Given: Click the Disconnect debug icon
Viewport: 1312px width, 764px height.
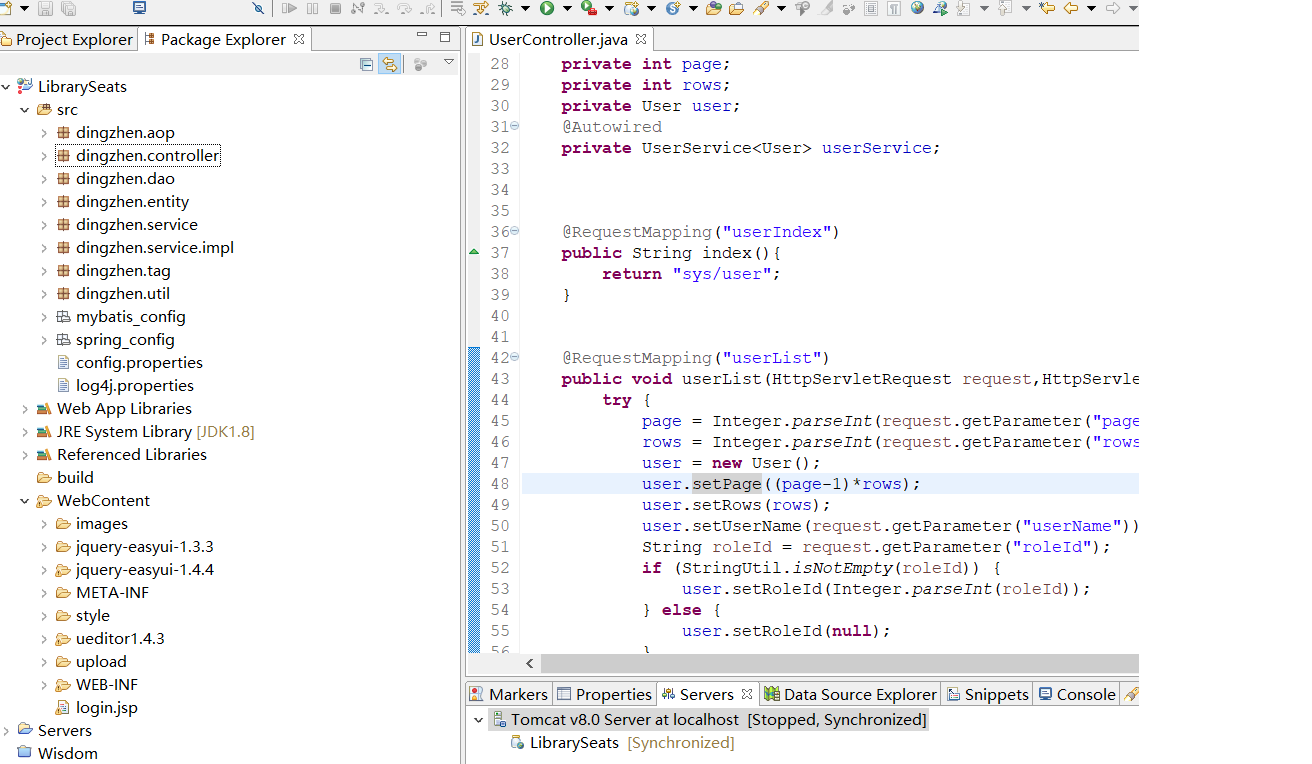Looking at the screenshot, I should pos(357,8).
